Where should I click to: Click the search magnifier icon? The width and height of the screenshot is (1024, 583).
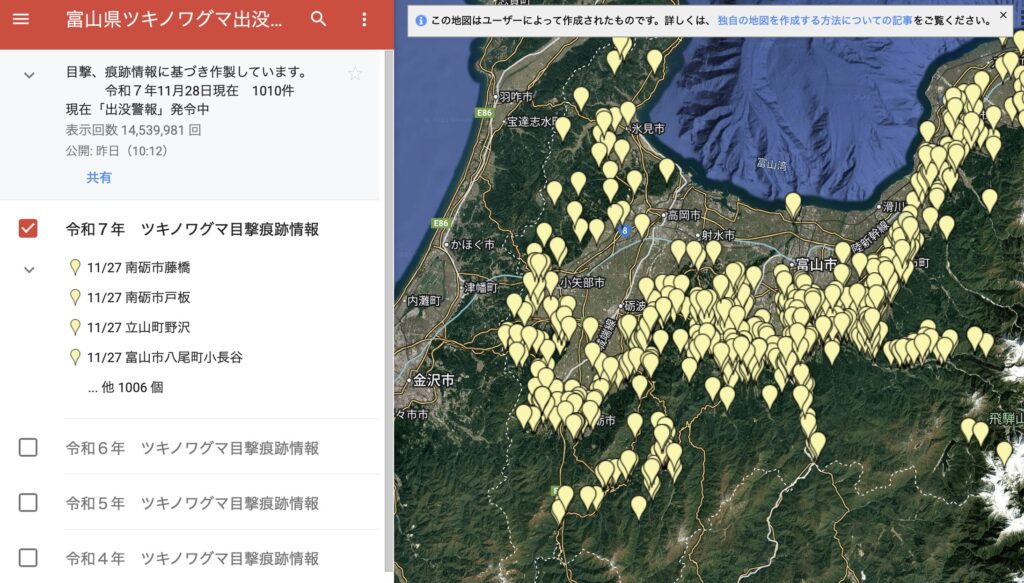point(318,20)
